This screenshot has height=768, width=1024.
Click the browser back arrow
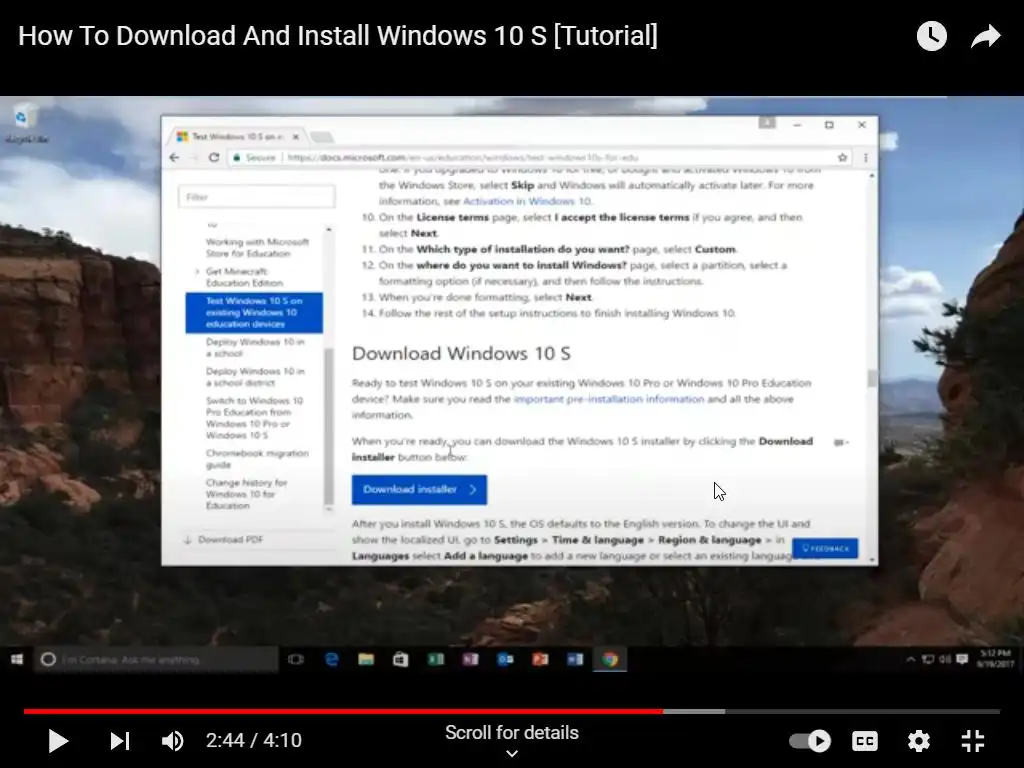click(174, 157)
